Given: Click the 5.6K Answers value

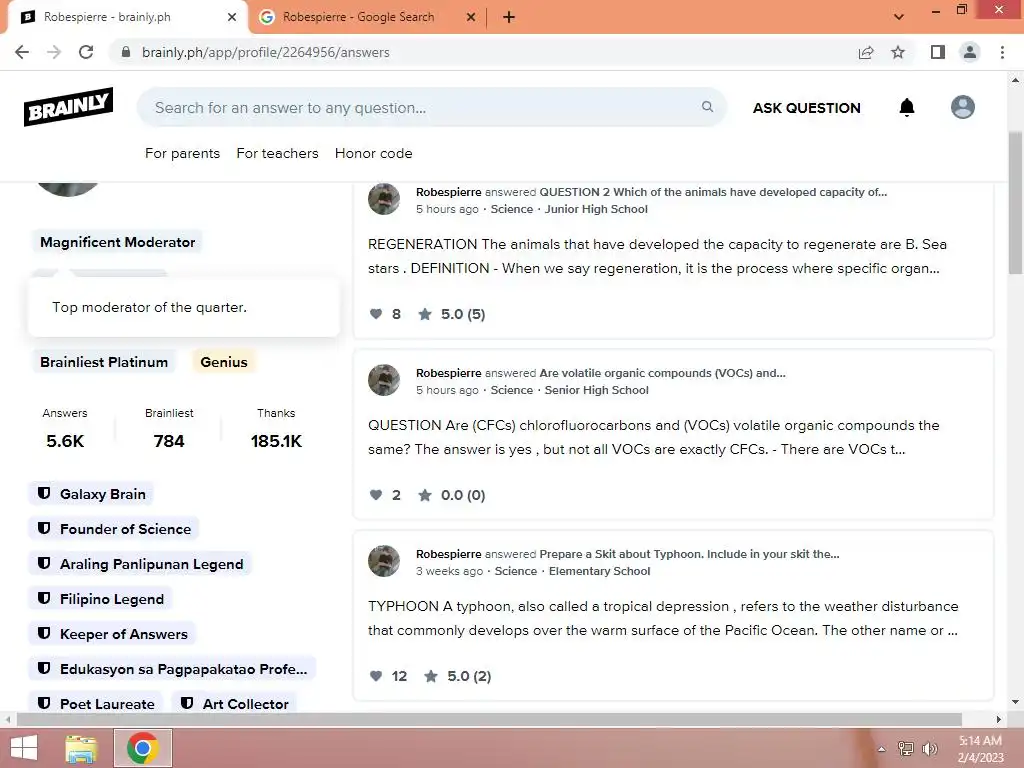Looking at the screenshot, I should coord(65,441).
